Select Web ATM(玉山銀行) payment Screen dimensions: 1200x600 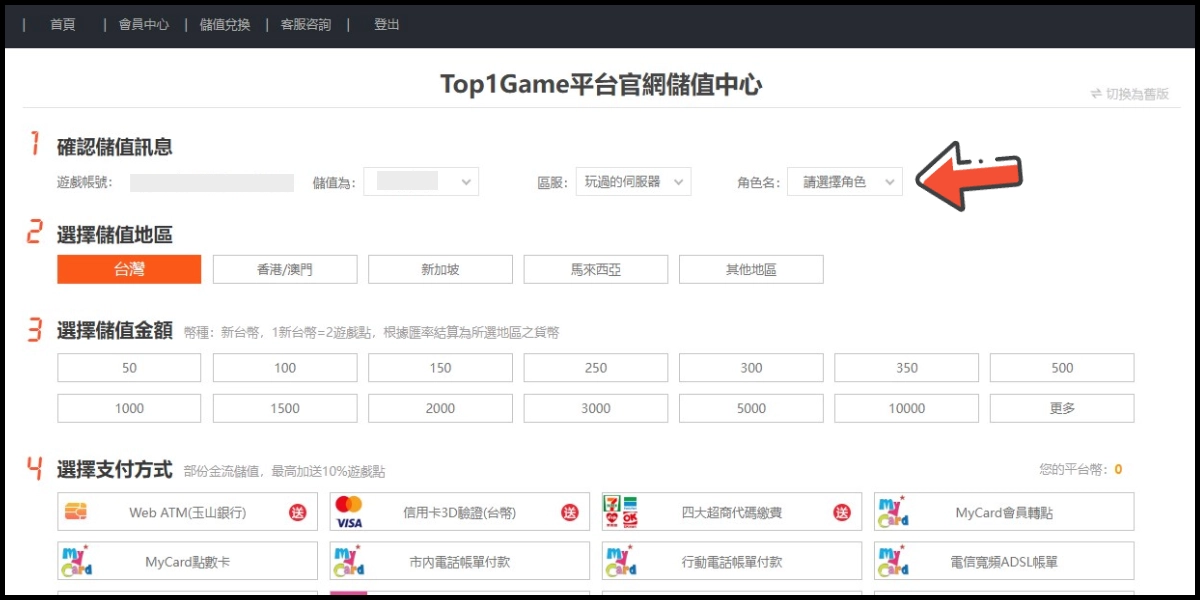point(188,511)
